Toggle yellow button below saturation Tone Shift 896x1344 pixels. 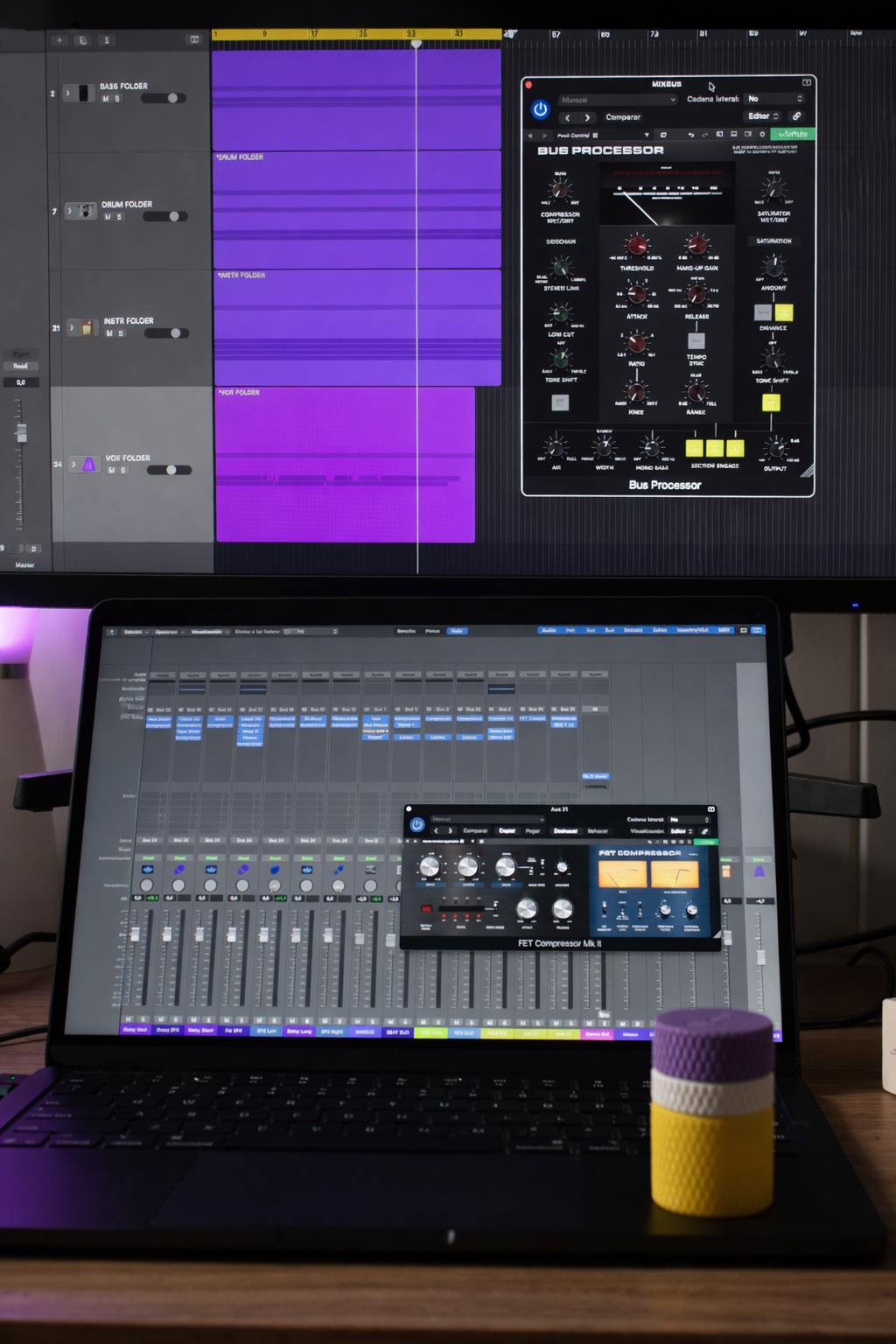coord(771,402)
